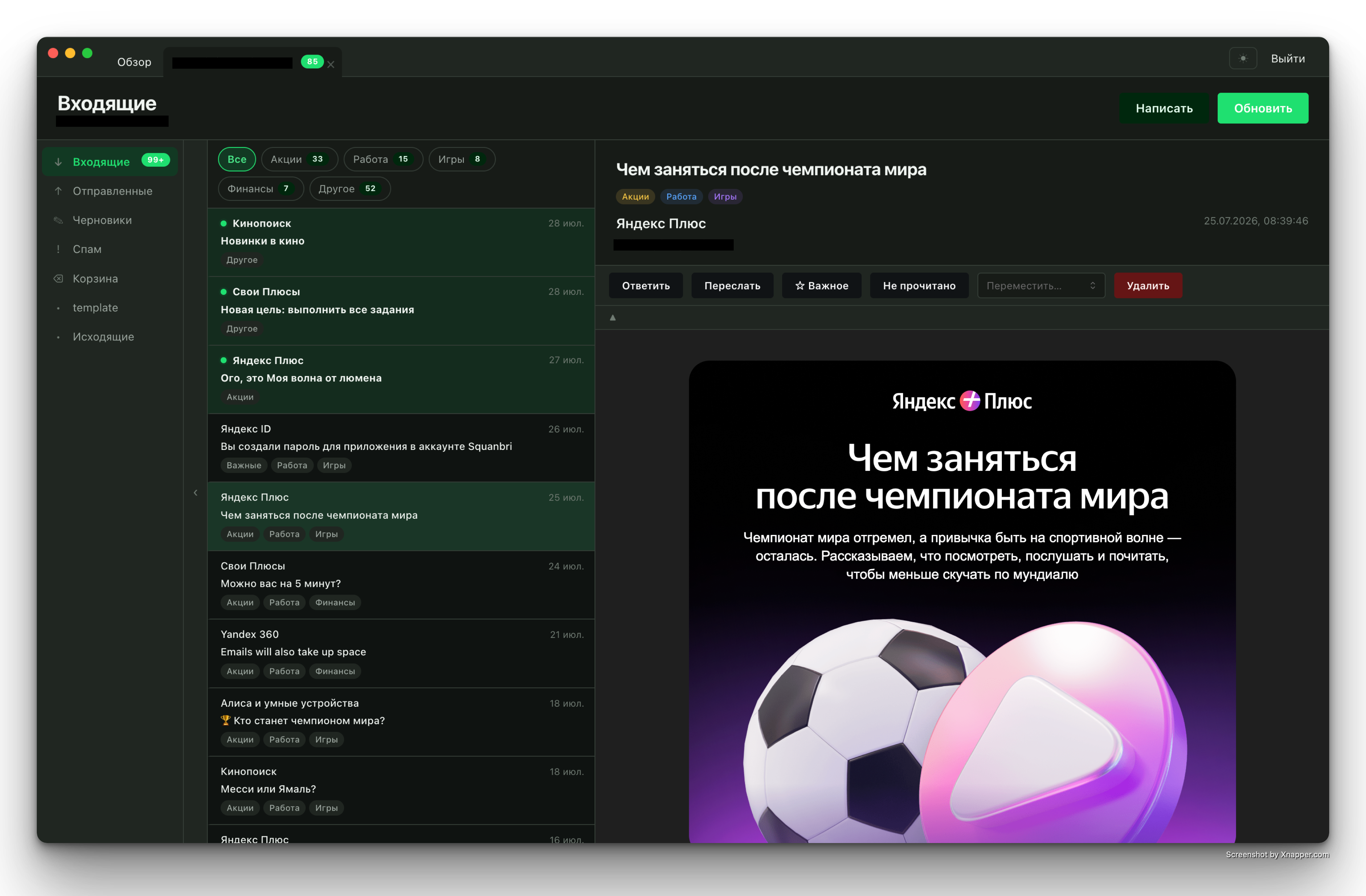Click the Важные tag on Яндекс ID email
Screen dimensions: 1366x896
coord(244,465)
